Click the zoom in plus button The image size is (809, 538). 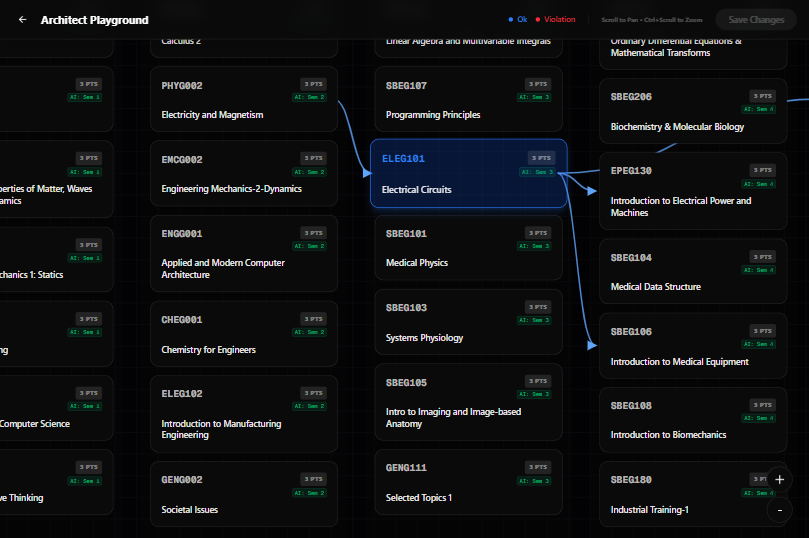(780, 480)
